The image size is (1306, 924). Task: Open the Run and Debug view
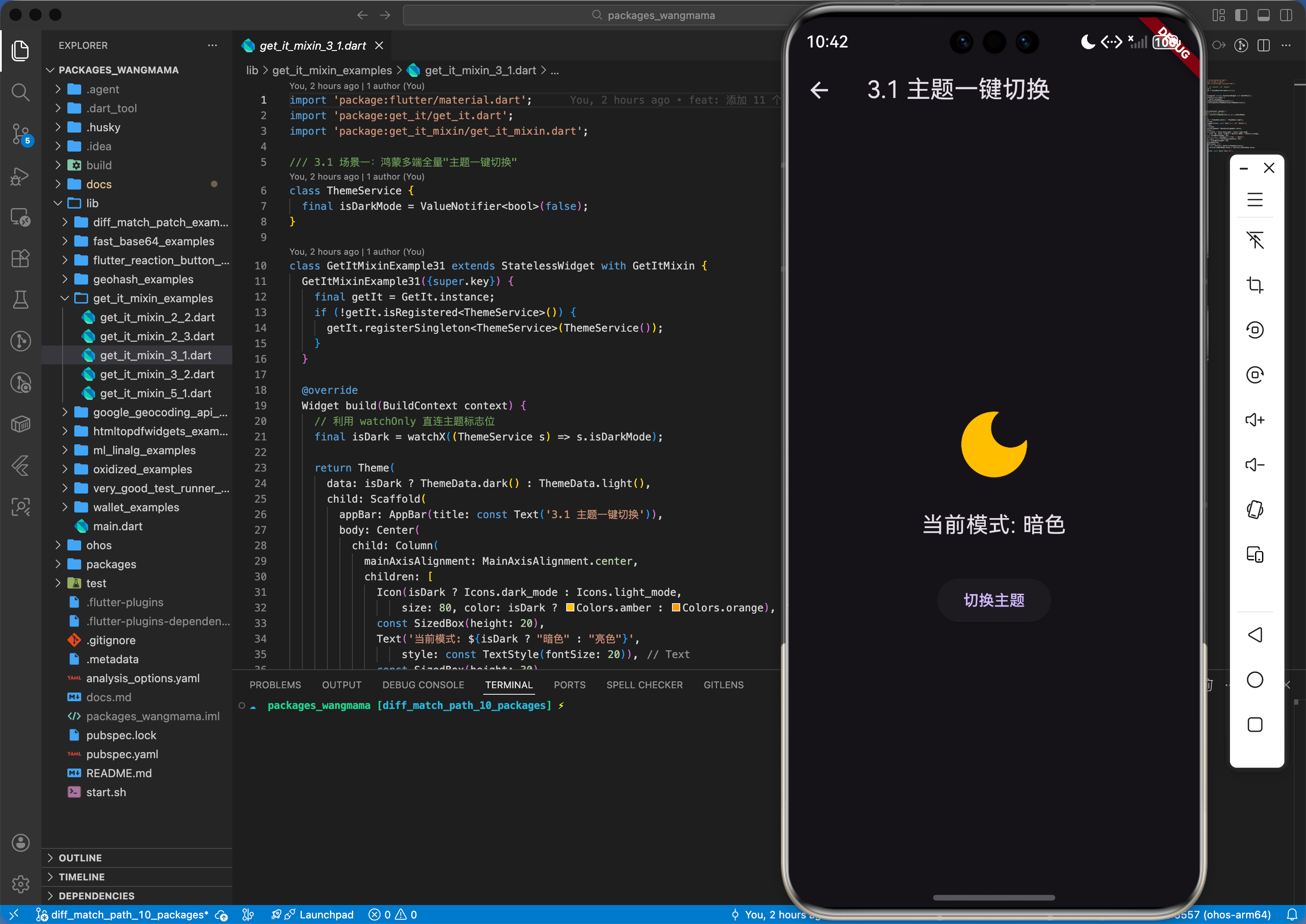tap(20, 176)
